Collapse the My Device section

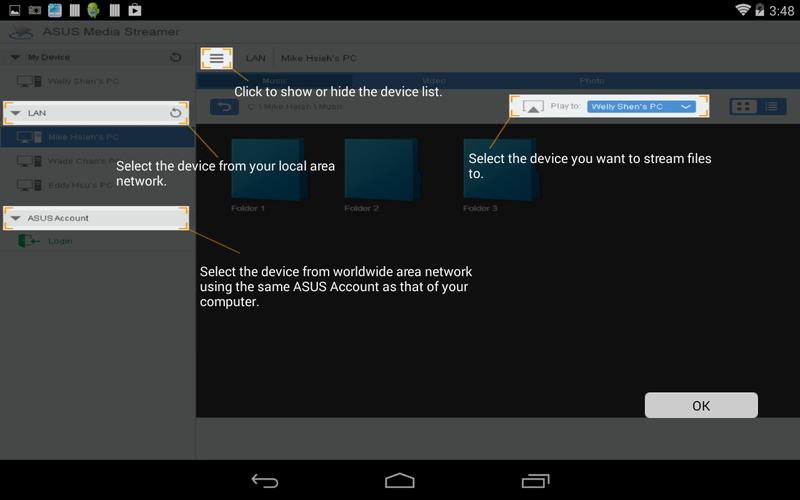coord(15,58)
